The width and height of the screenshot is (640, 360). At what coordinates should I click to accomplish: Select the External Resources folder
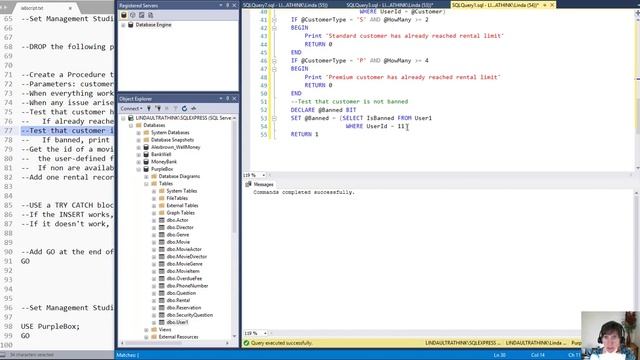click(x=178, y=337)
